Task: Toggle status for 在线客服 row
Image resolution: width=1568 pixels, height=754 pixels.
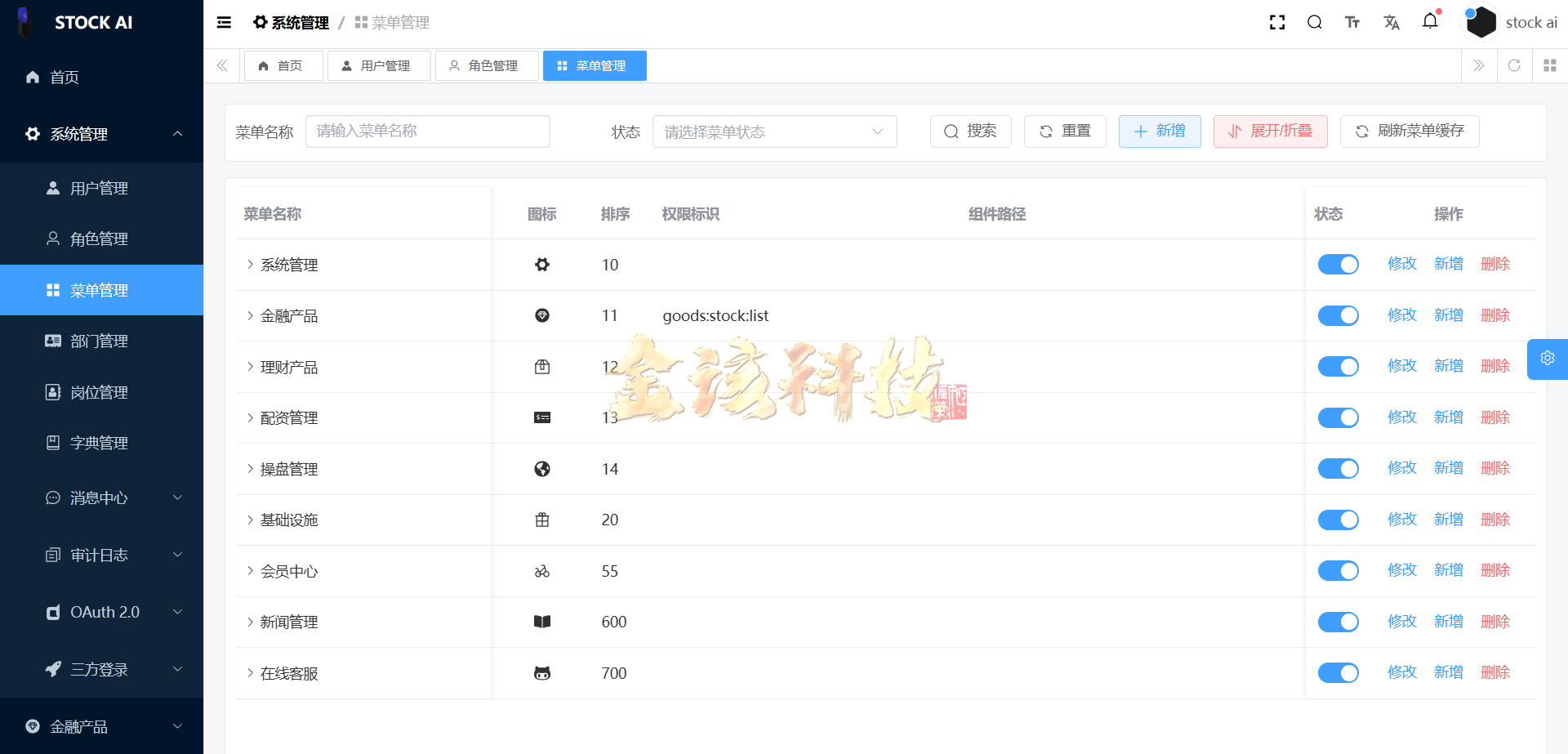Action: pyautogui.click(x=1338, y=672)
